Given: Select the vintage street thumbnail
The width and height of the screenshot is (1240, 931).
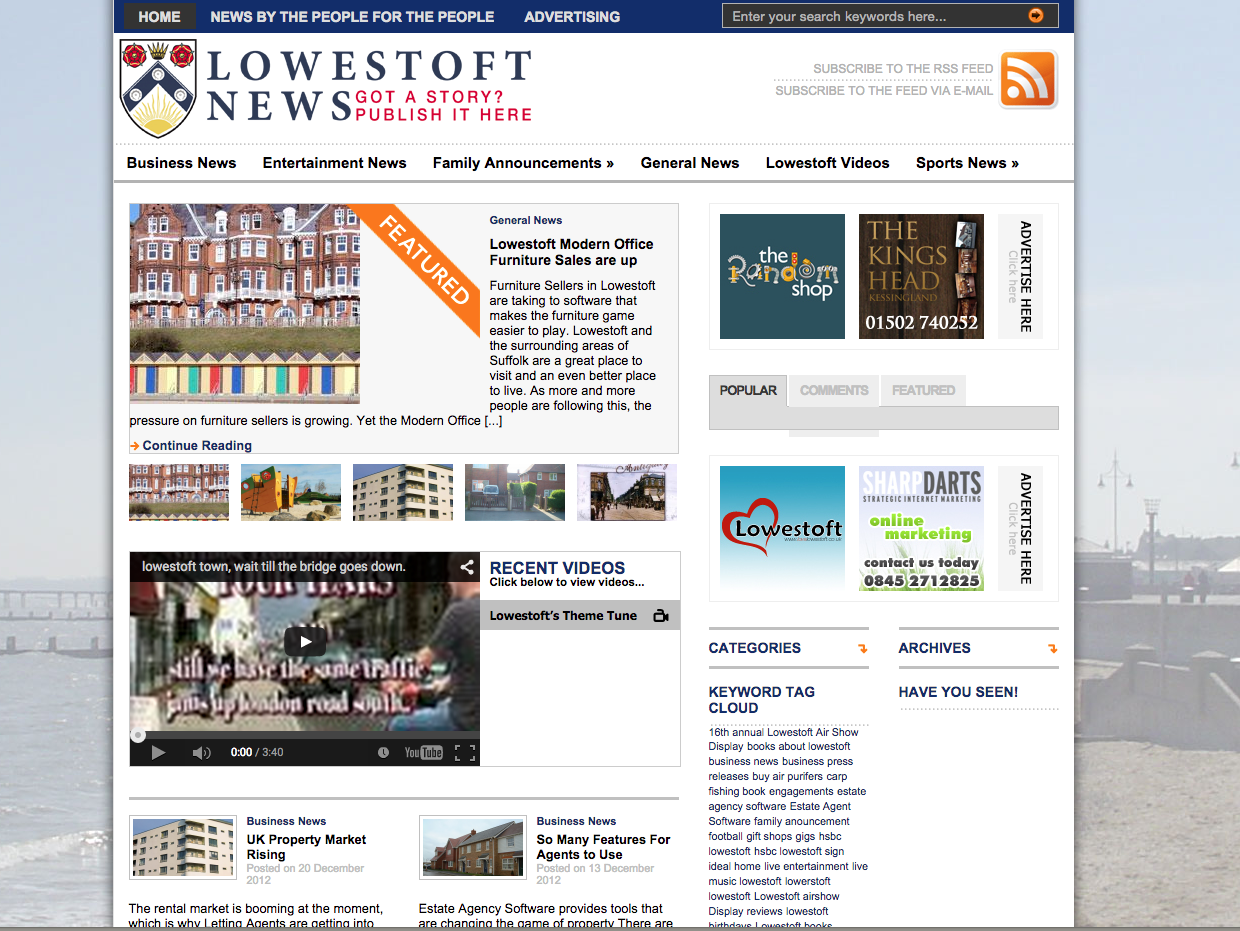Looking at the screenshot, I should coord(627,492).
